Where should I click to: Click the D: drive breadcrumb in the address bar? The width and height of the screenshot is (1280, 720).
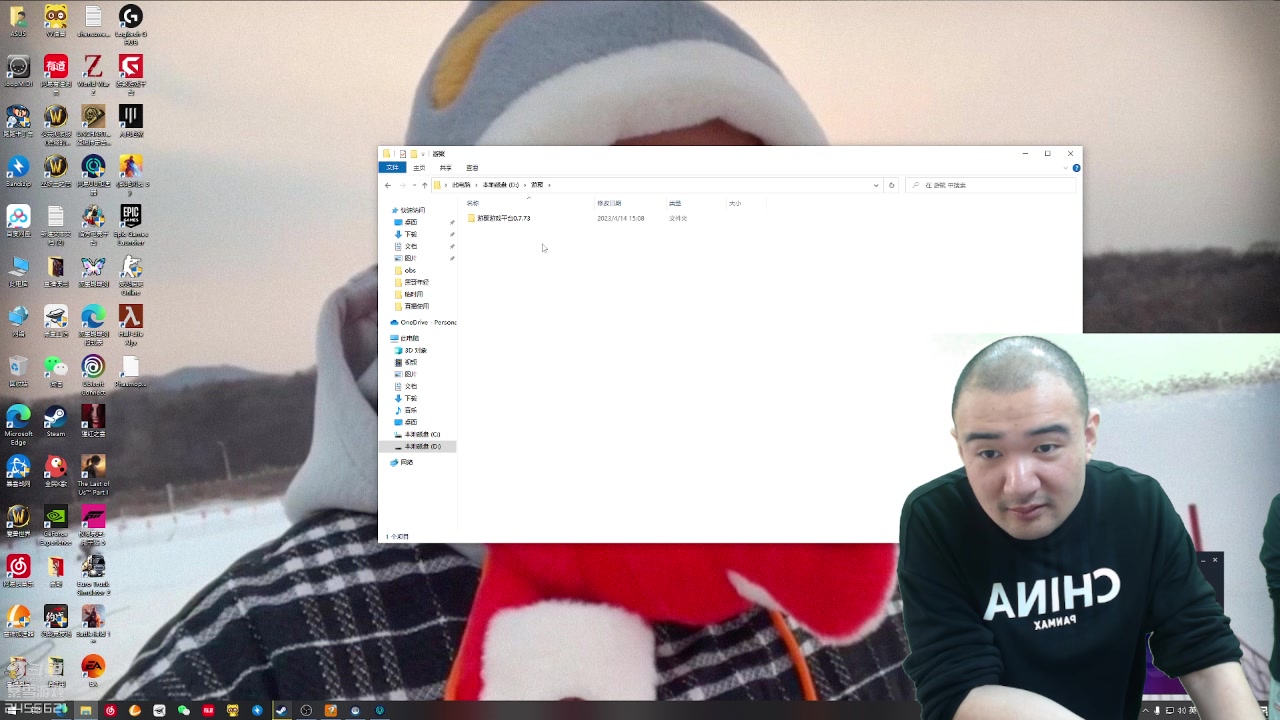501,185
